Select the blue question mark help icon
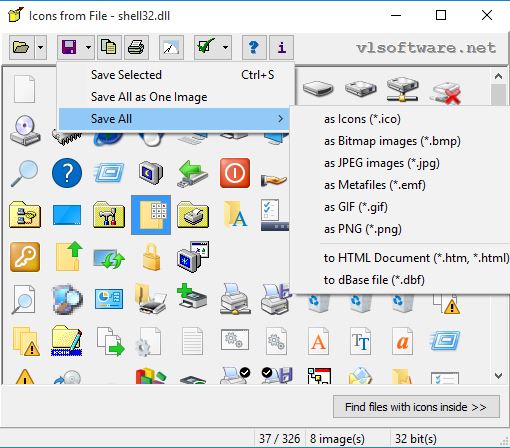Image resolution: width=510 pixels, height=448 pixels. (x=67, y=173)
